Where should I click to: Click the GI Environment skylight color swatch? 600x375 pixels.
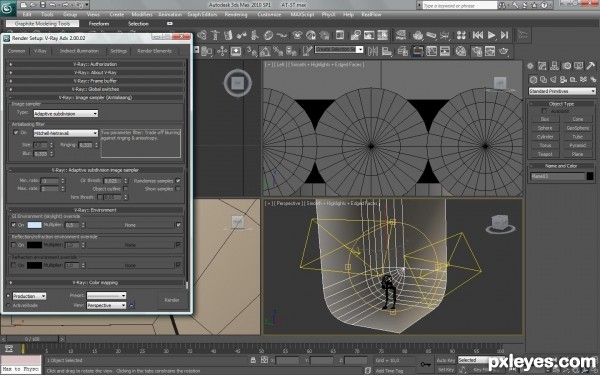tap(34, 225)
